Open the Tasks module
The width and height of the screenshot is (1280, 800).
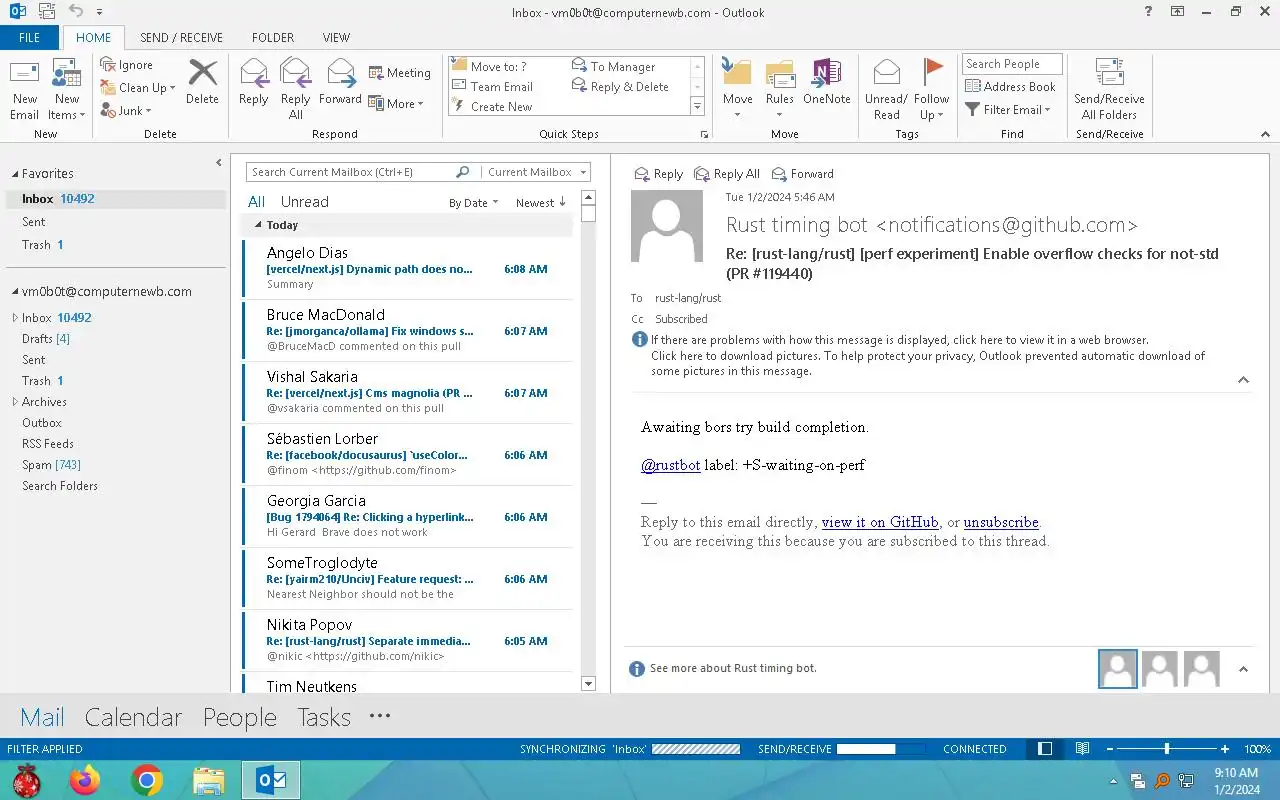coord(324,717)
